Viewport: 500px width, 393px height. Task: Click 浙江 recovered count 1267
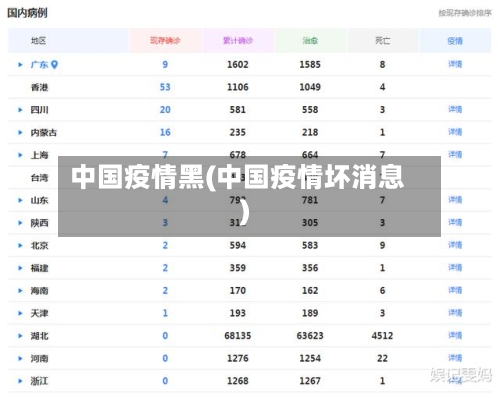(310, 381)
